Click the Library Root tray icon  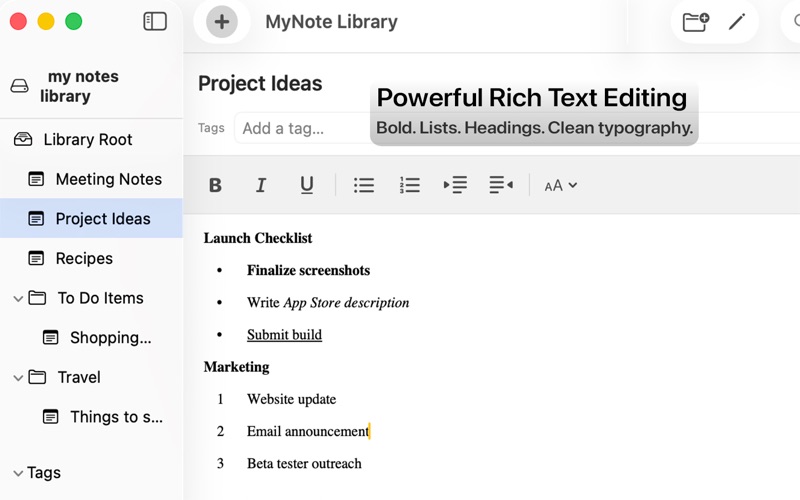point(23,139)
